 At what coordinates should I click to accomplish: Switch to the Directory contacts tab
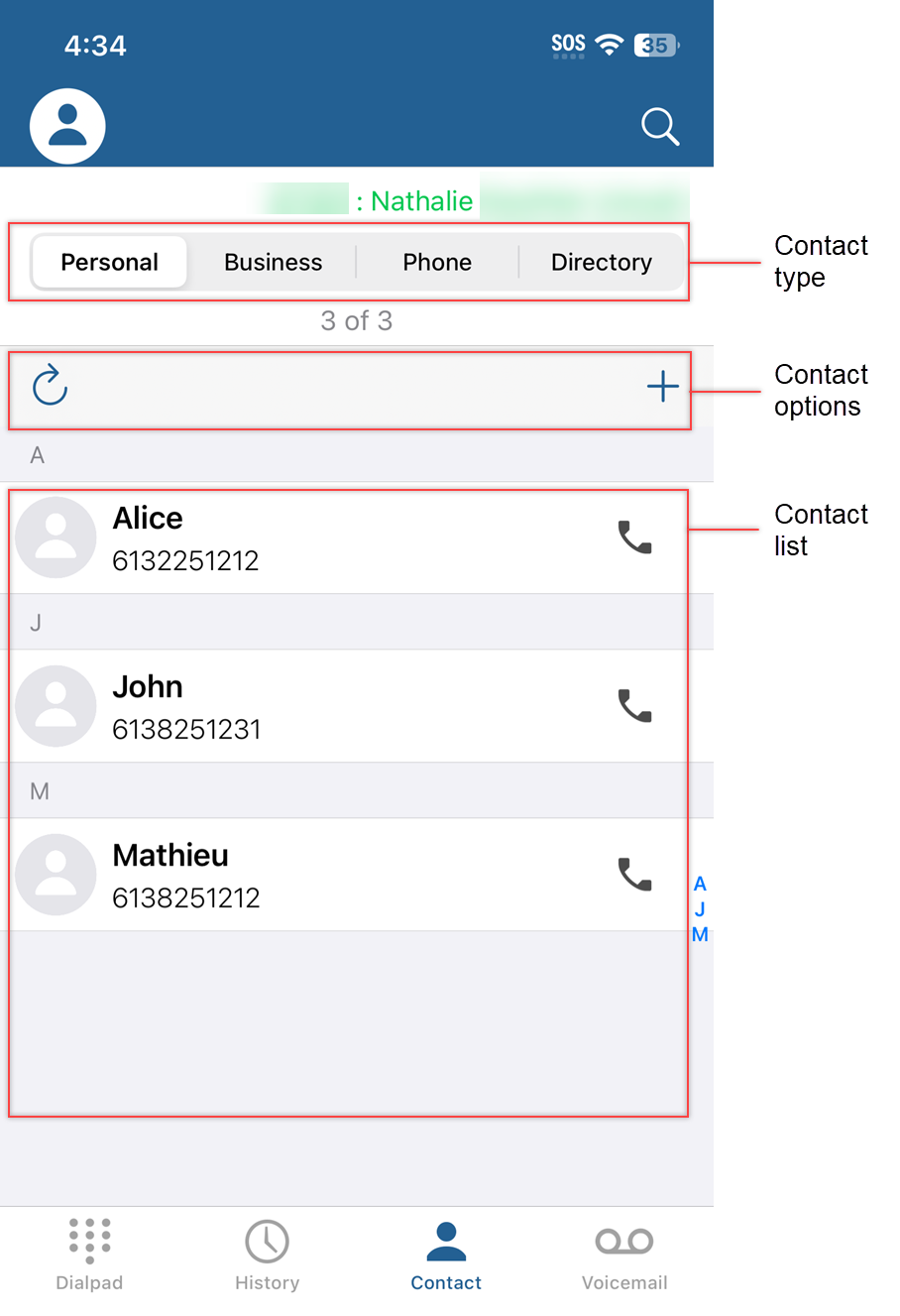click(x=602, y=262)
